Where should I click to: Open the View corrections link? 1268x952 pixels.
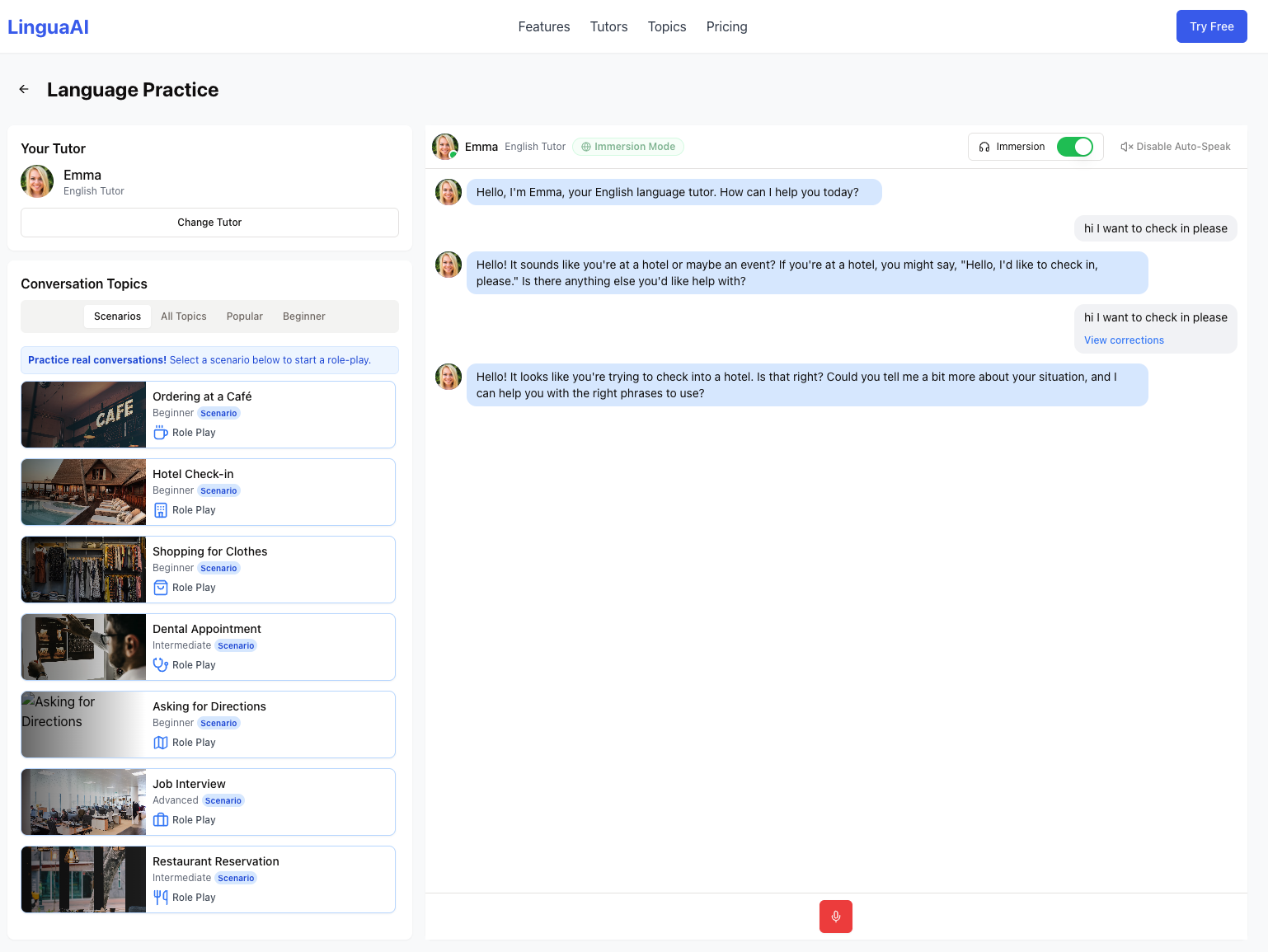point(1124,340)
